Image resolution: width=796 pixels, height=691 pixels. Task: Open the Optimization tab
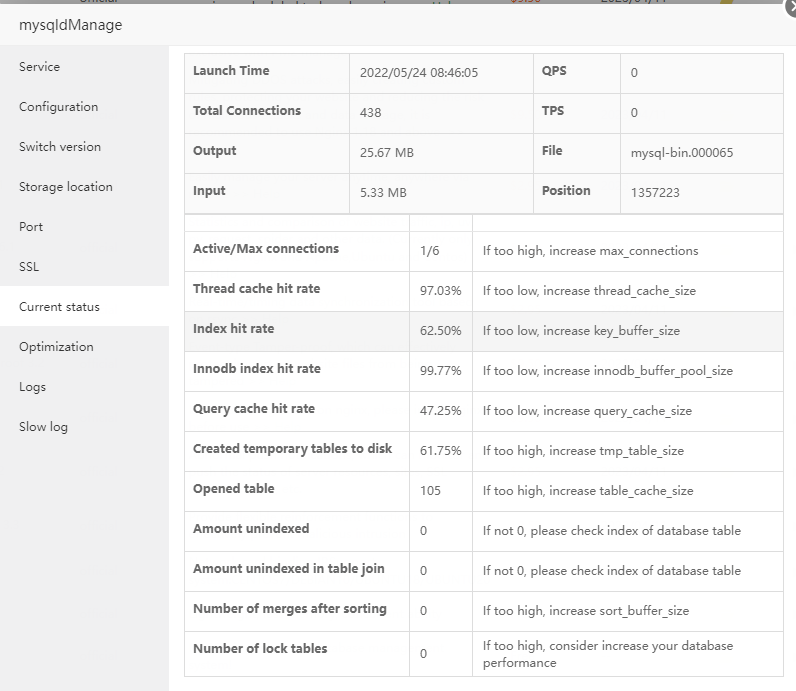coord(56,347)
